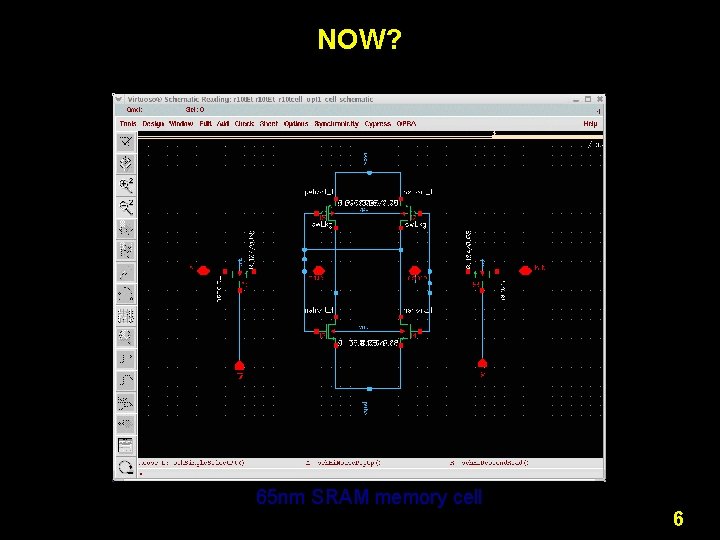The width and height of the screenshot is (720, 540).
Task: Click the Save icon below Check and Save
Action: click(x=125, y=163)
